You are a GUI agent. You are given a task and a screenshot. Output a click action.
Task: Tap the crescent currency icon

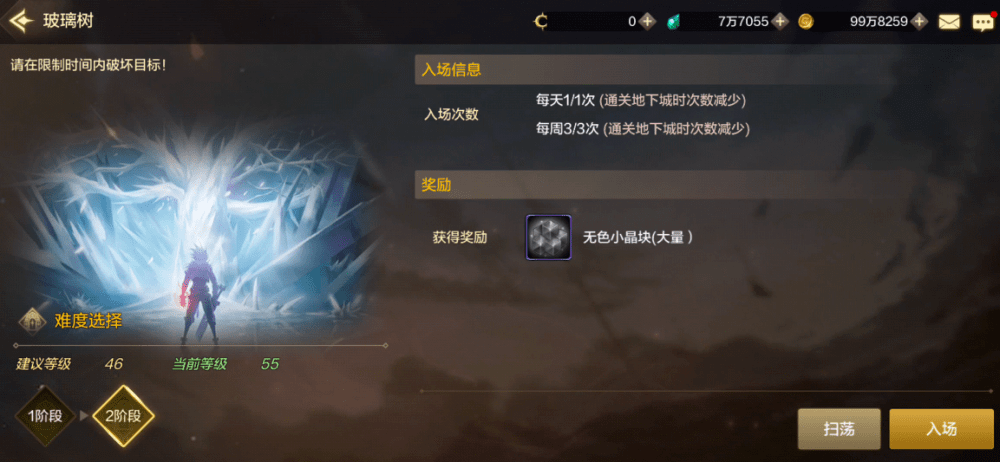[x=541, y=22]
